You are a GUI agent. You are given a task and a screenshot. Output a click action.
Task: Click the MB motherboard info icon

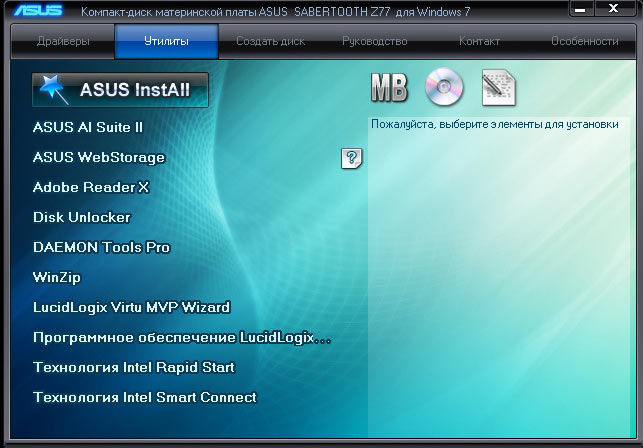389,88
